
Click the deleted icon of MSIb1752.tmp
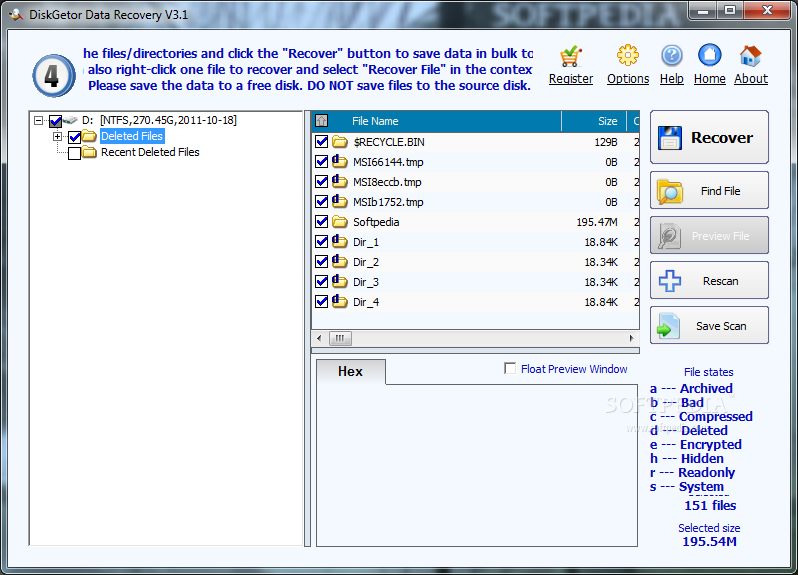(x=339, y=200)
